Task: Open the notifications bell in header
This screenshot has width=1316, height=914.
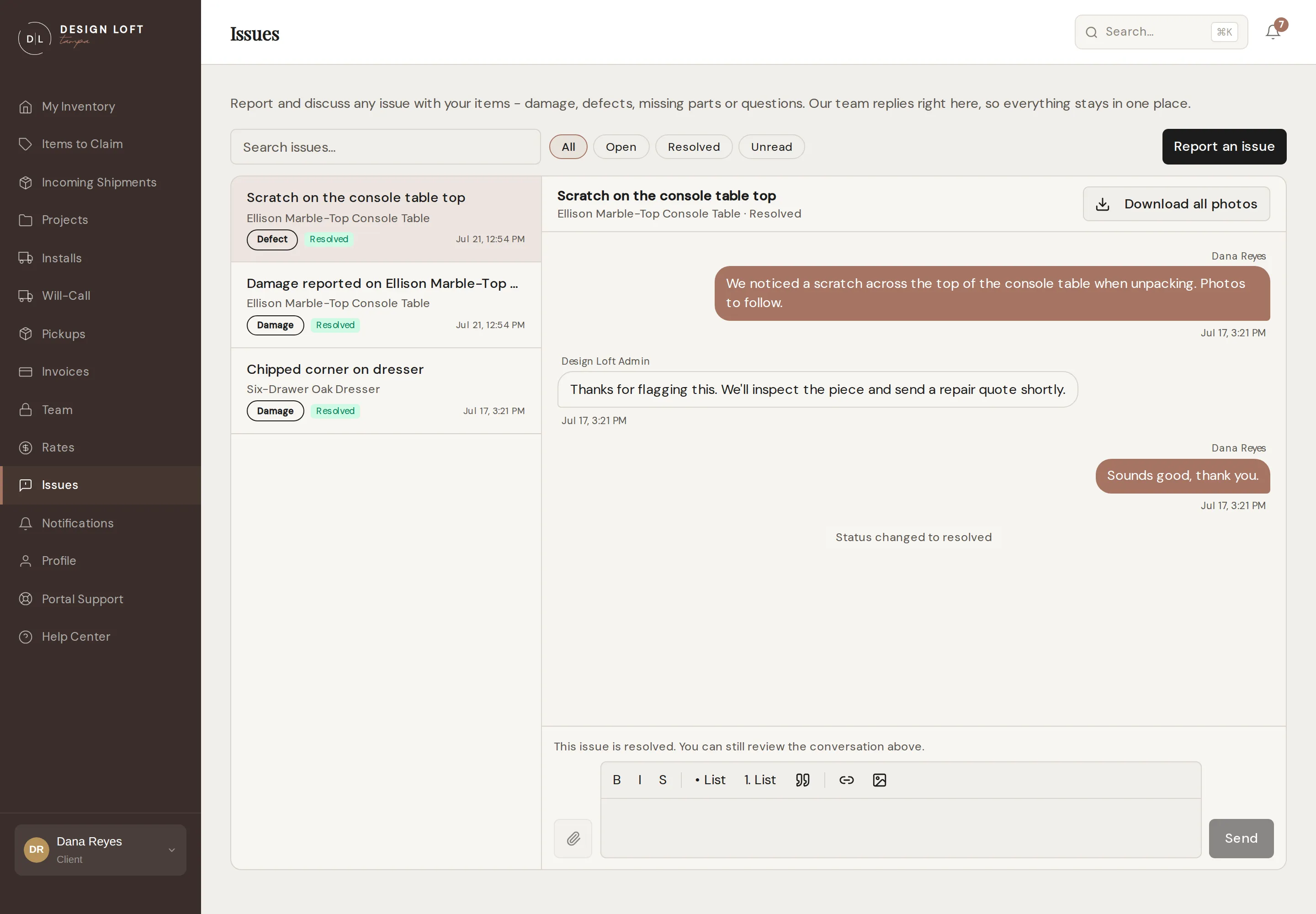Action: pyautogui.click(x=1273, y=32)
